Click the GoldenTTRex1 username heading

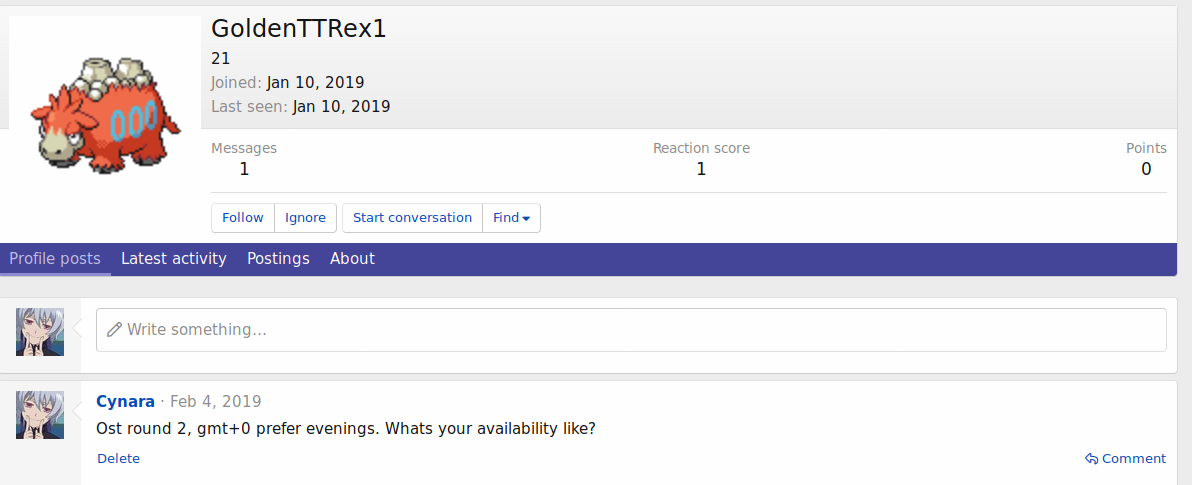point(298,29)
